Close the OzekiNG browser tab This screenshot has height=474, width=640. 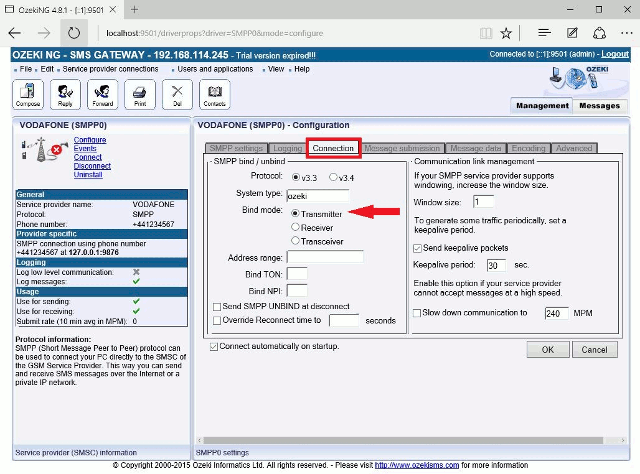pyautogui.click(x=113, y=9)
